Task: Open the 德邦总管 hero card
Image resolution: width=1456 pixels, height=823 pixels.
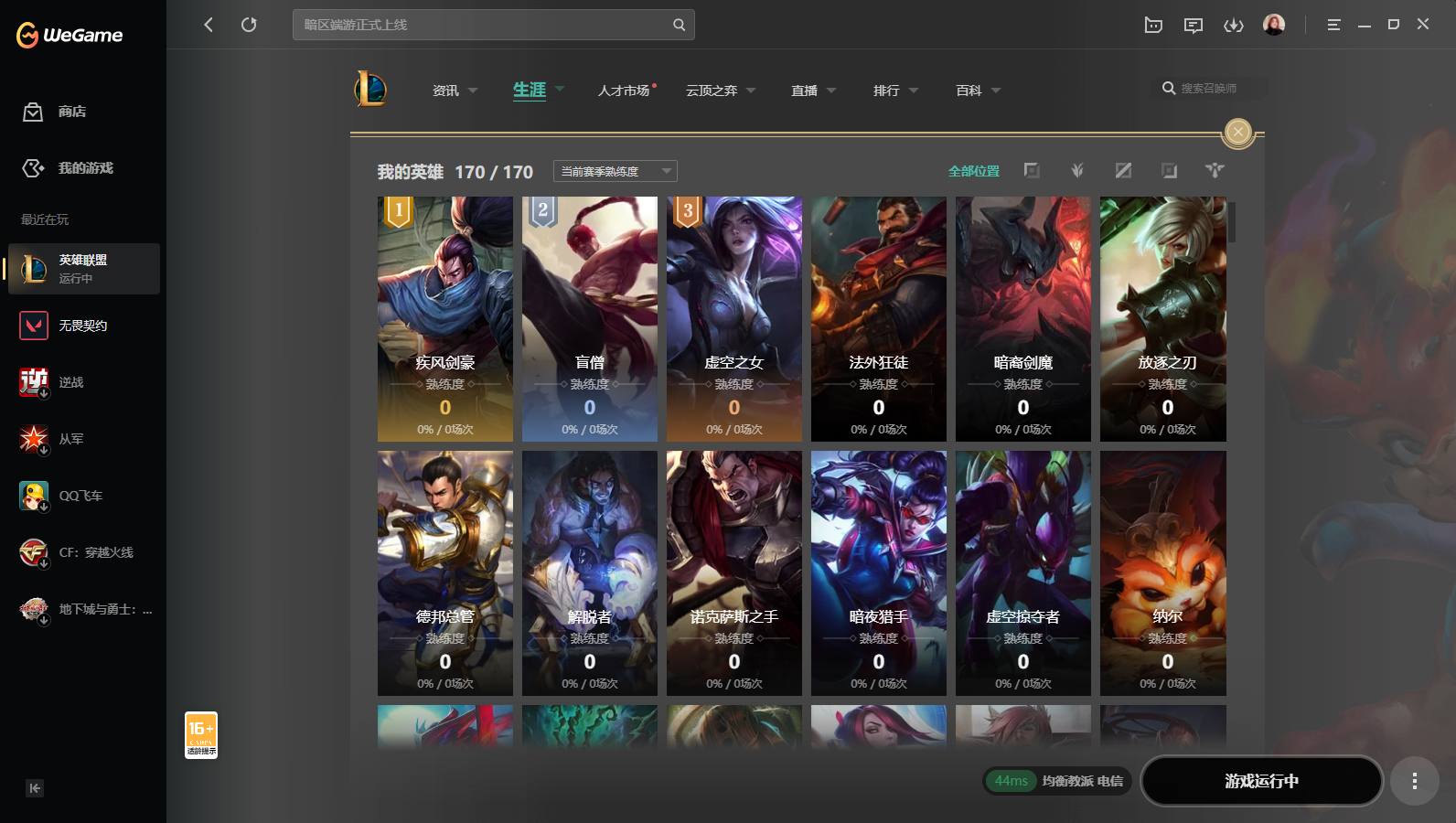Action: (445, 573)
